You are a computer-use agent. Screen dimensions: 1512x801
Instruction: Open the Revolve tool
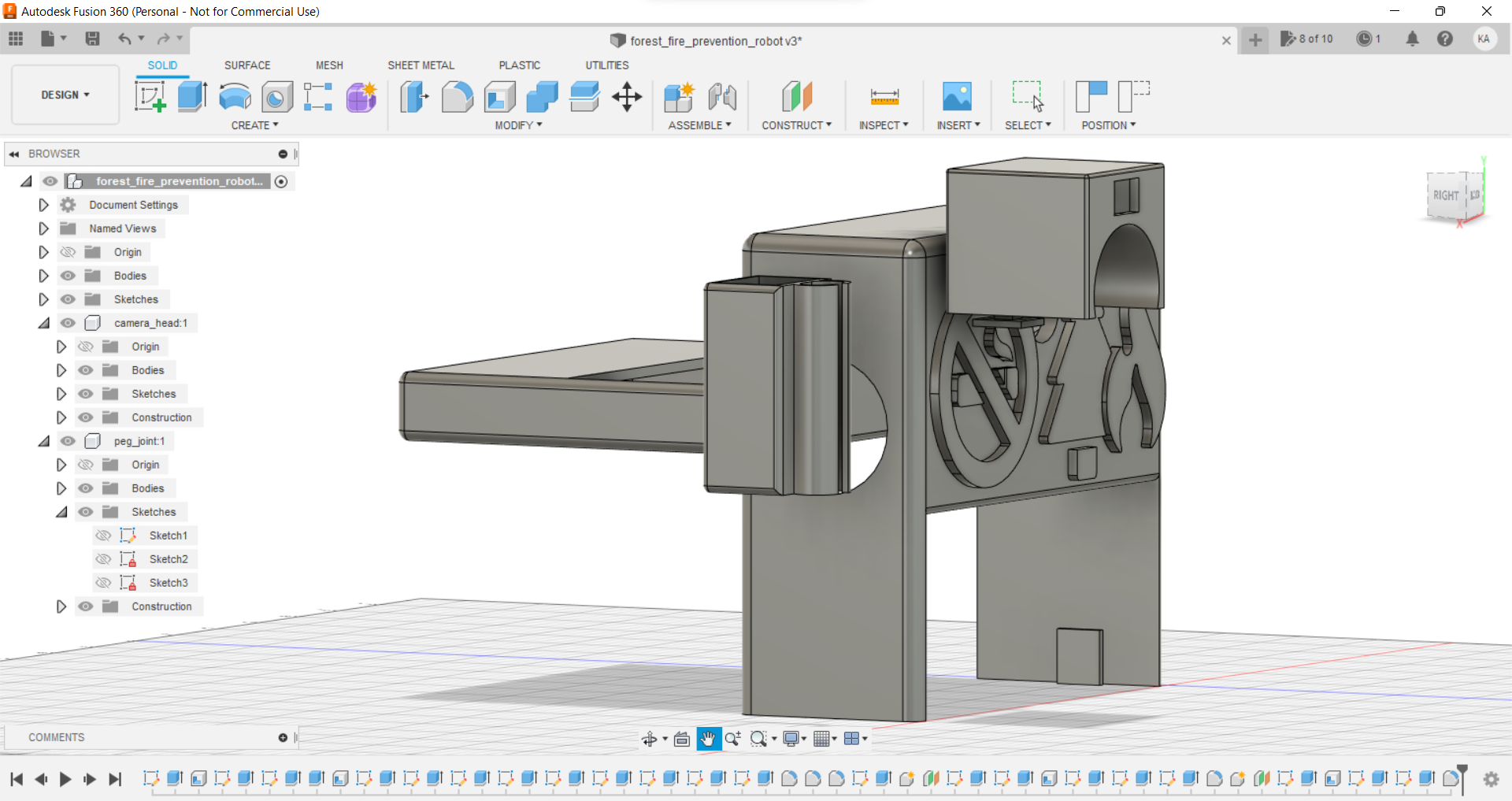point(234,96)
